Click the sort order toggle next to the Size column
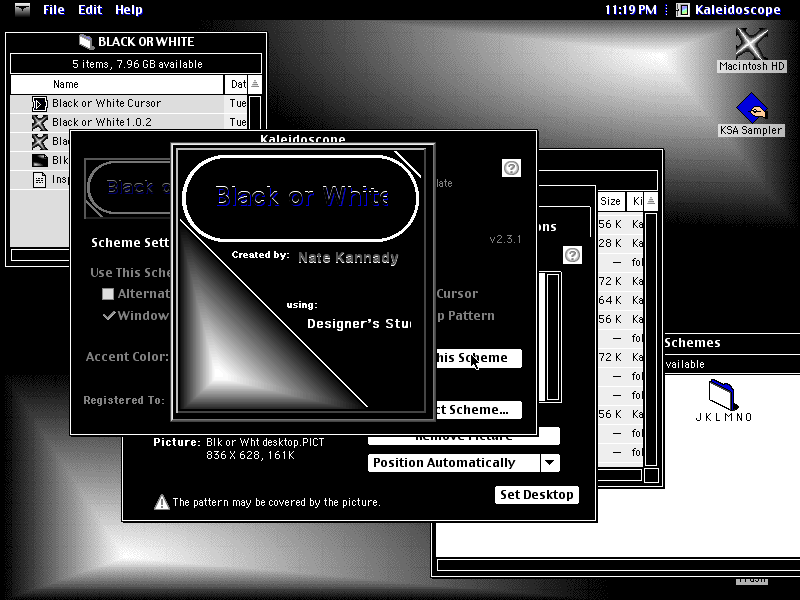800x600 pixels. [651, 201]
